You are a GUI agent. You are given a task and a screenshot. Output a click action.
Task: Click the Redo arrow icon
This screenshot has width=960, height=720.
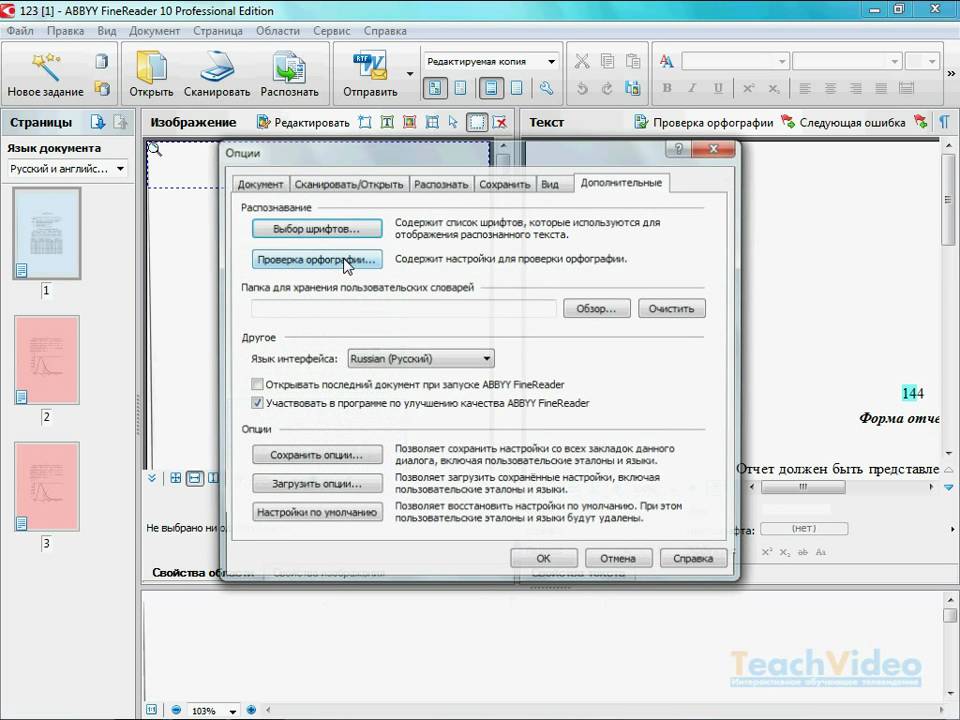pyautogui.click(x=607, y=89)
